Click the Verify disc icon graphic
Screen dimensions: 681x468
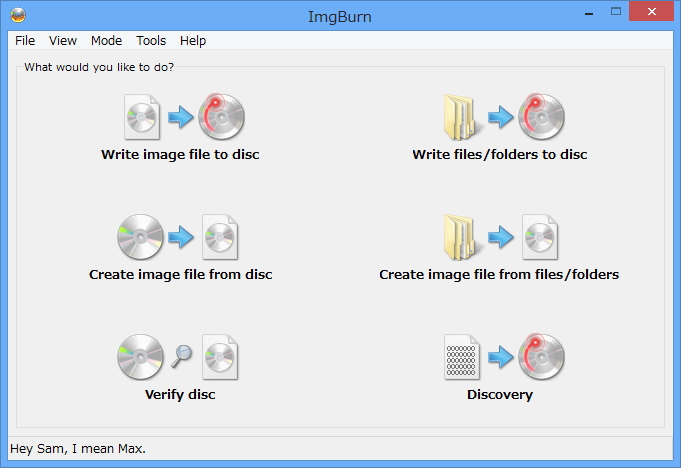point(178,357)
